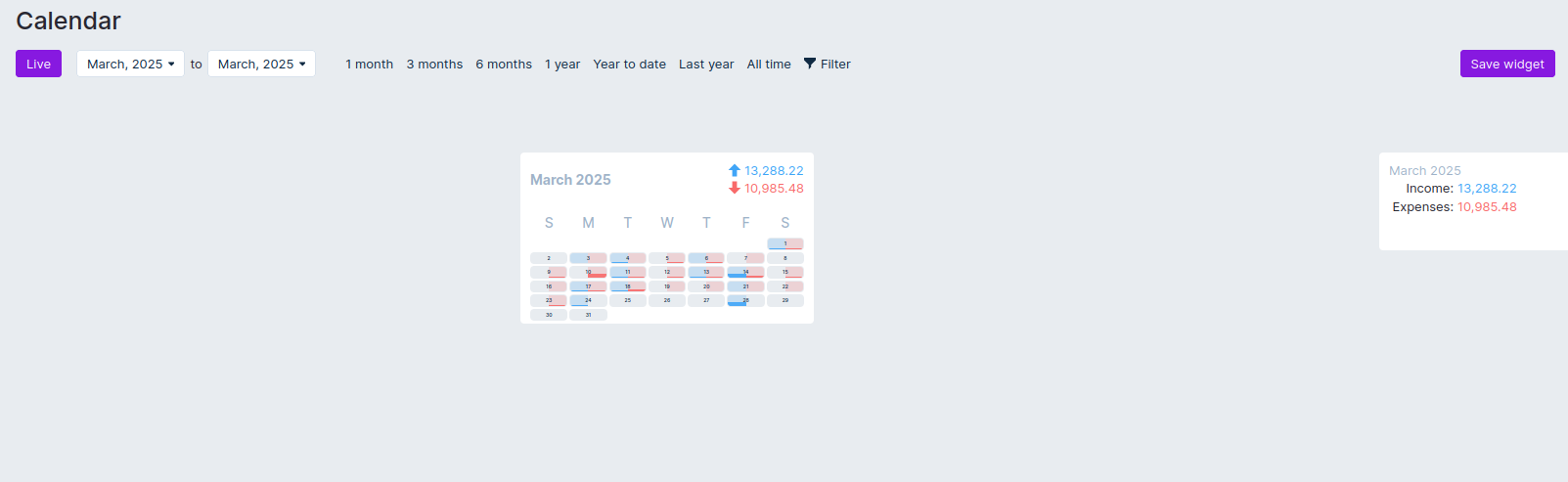Click the March 2025 calendar title
The width and height of the screenshot is (1568, 482).
tap(570, 180)
